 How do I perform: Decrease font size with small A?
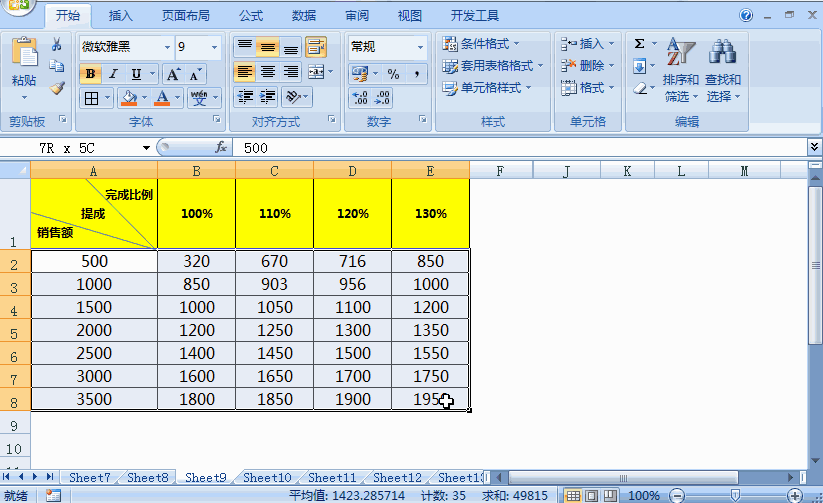point(195,74)
